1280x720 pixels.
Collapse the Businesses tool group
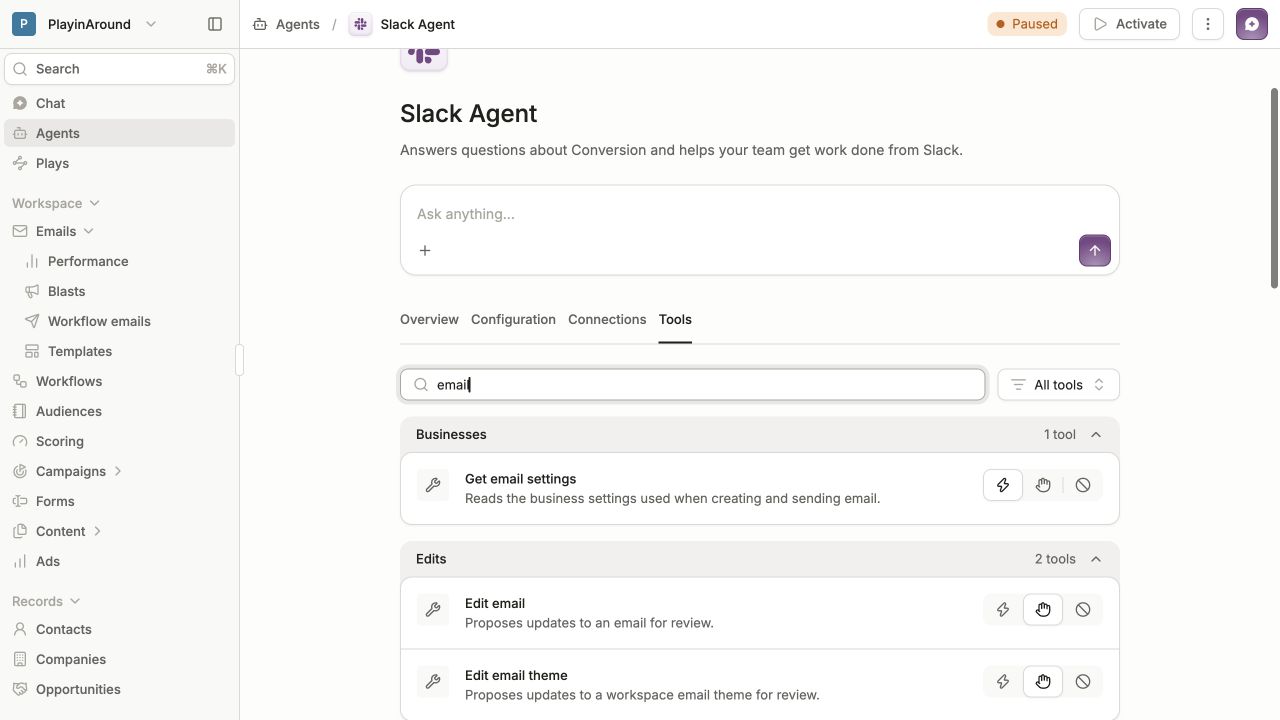[1096, 434]
